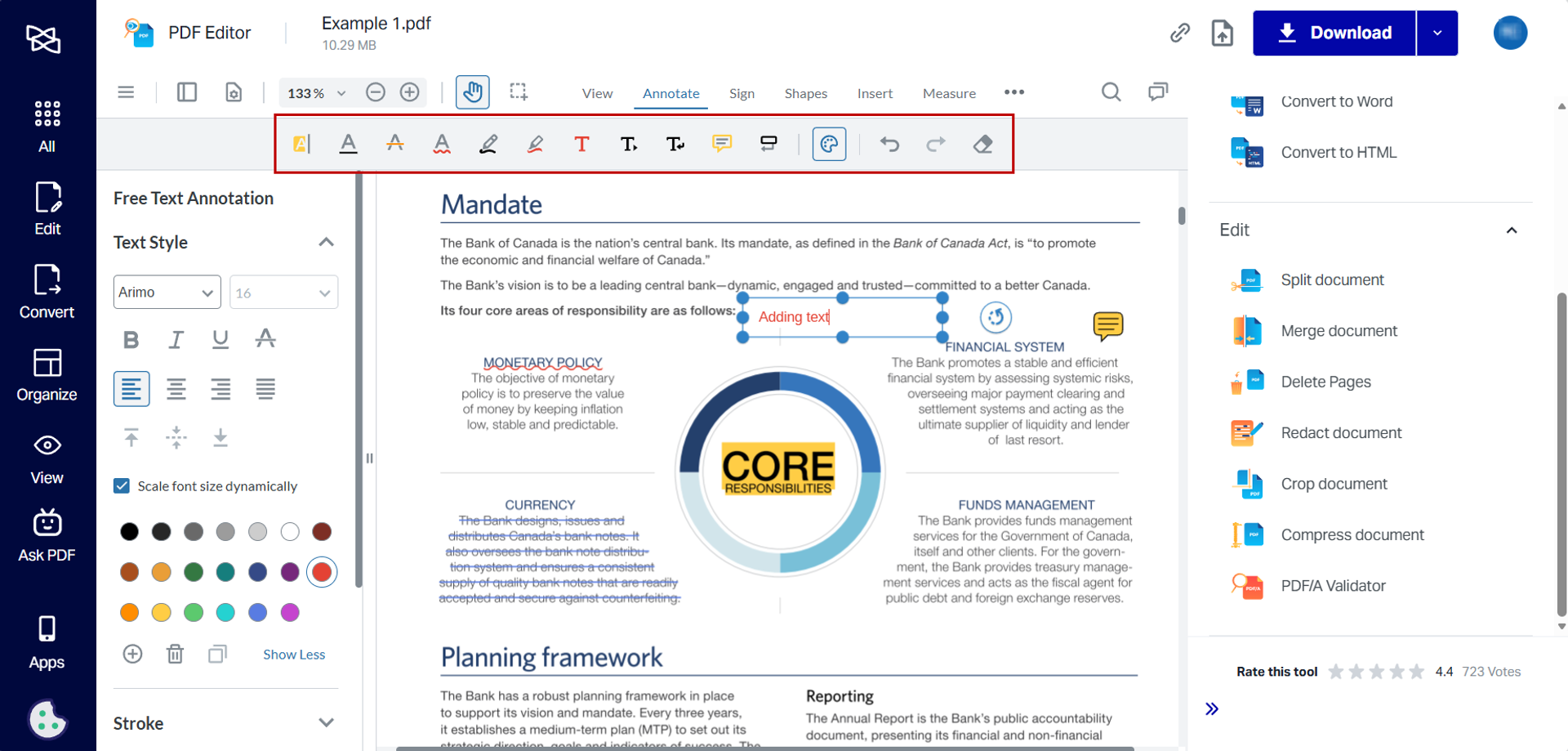Screen dimensions: 1568x751
Task: Open the 133% zoom level dropdown
Action: pos(316,93)
